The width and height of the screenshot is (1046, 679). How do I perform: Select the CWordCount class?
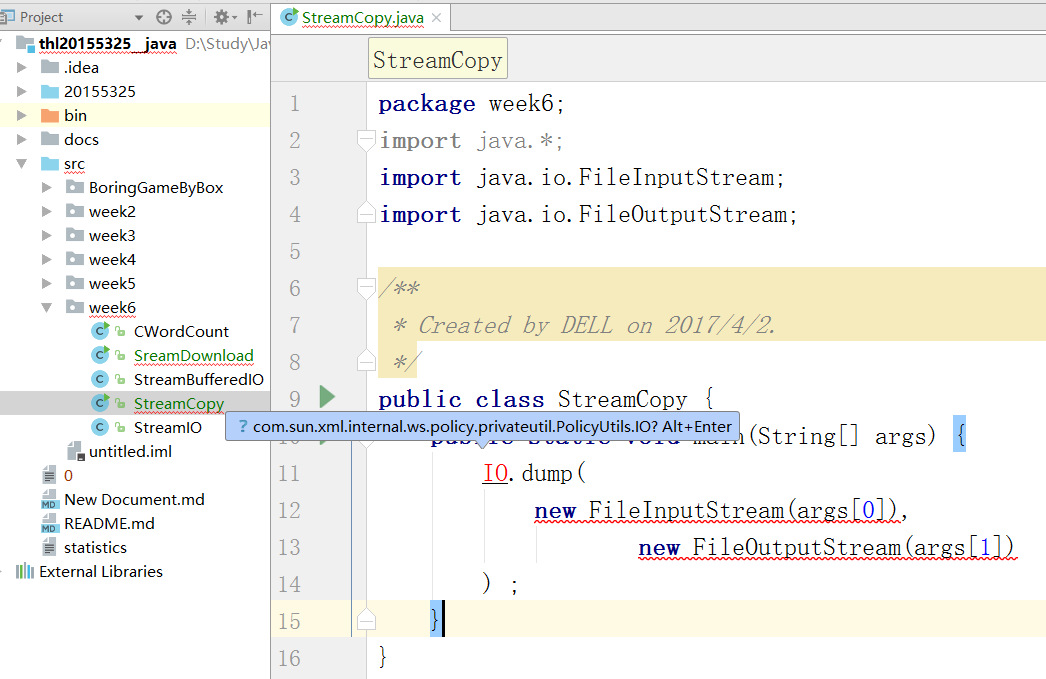click(181, 331)
